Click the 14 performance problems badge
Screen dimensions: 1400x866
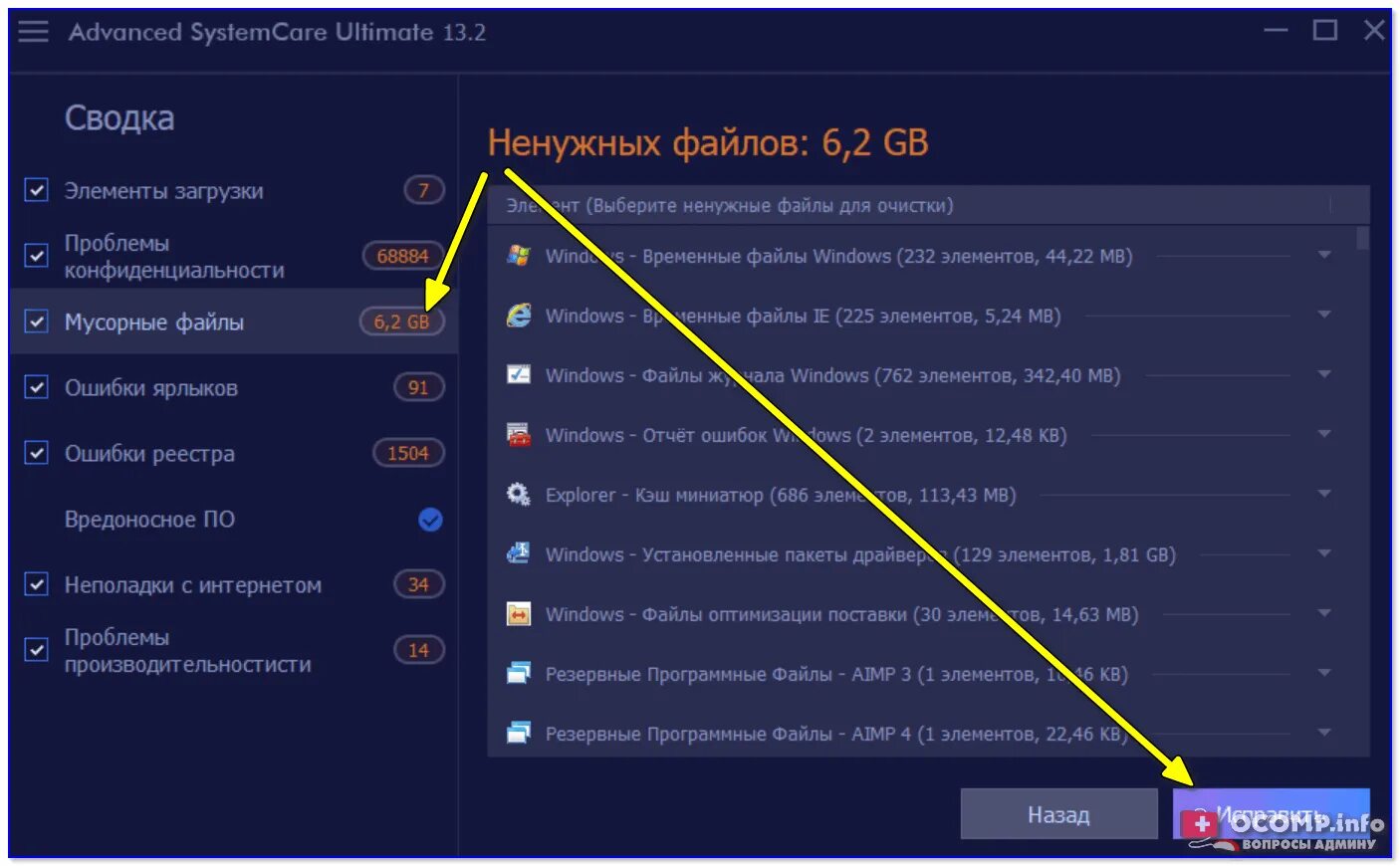tap(418, 650)
